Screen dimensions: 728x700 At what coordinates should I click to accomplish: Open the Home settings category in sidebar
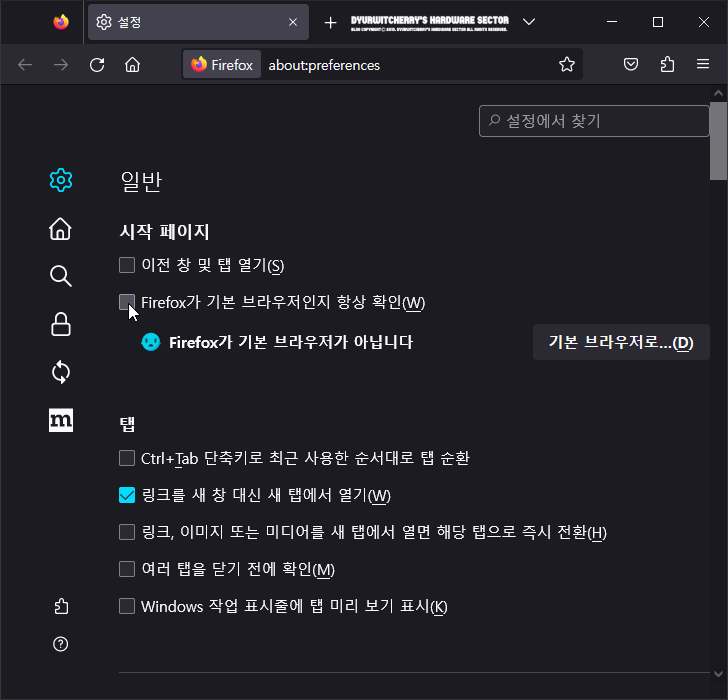[x=60, y=229]
